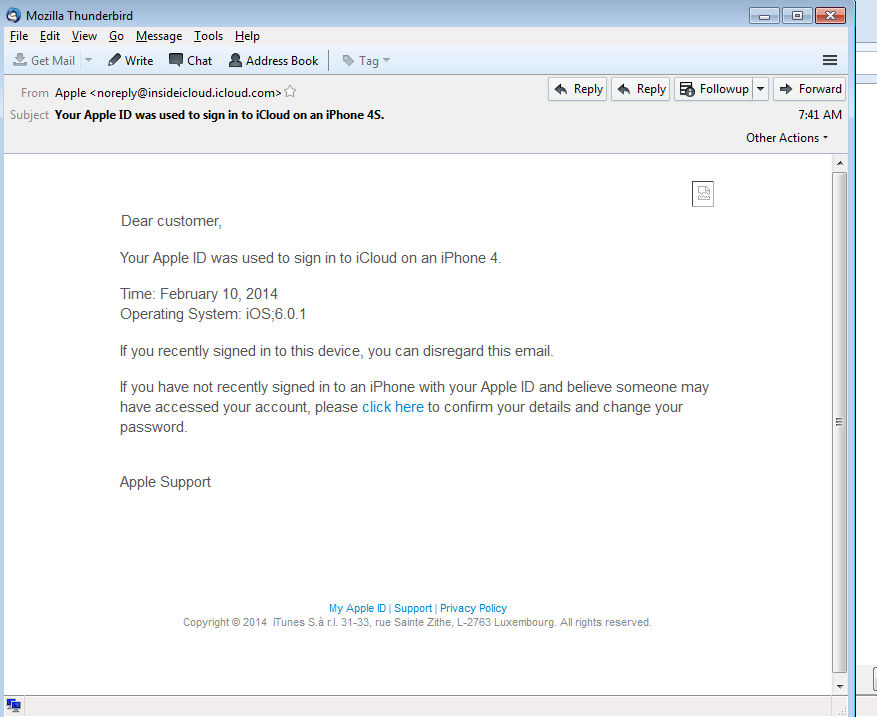
Task: Minimize the Thunderbird window
Action: click(764, 16)
